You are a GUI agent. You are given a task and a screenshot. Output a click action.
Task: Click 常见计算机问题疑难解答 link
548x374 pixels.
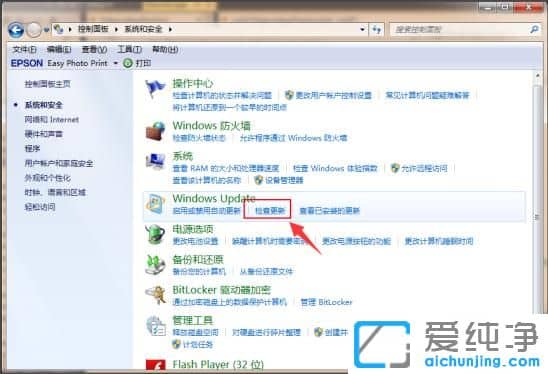tap(427, 95)
